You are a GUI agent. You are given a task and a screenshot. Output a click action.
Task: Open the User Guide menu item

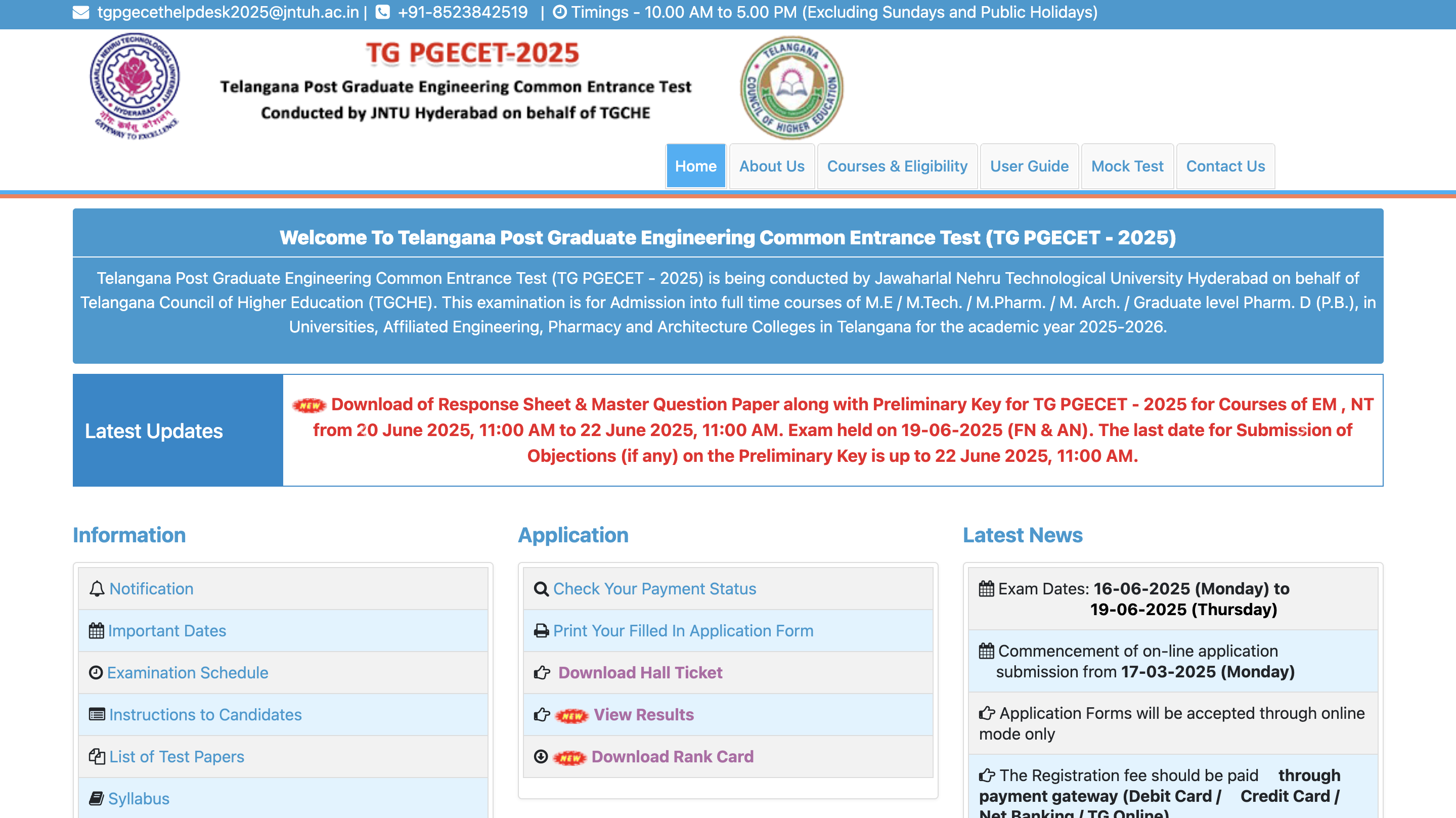click(x=1029, y=165)
